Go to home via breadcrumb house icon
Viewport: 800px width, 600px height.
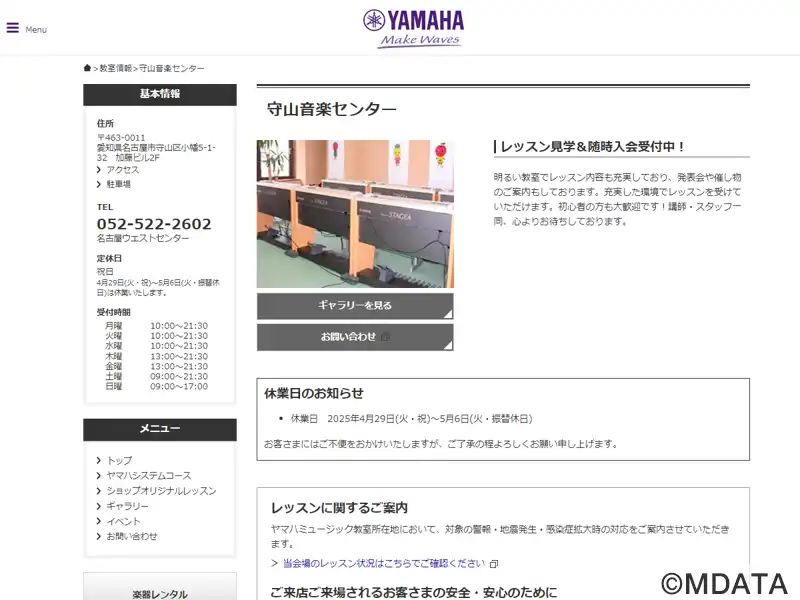[87, 68]
